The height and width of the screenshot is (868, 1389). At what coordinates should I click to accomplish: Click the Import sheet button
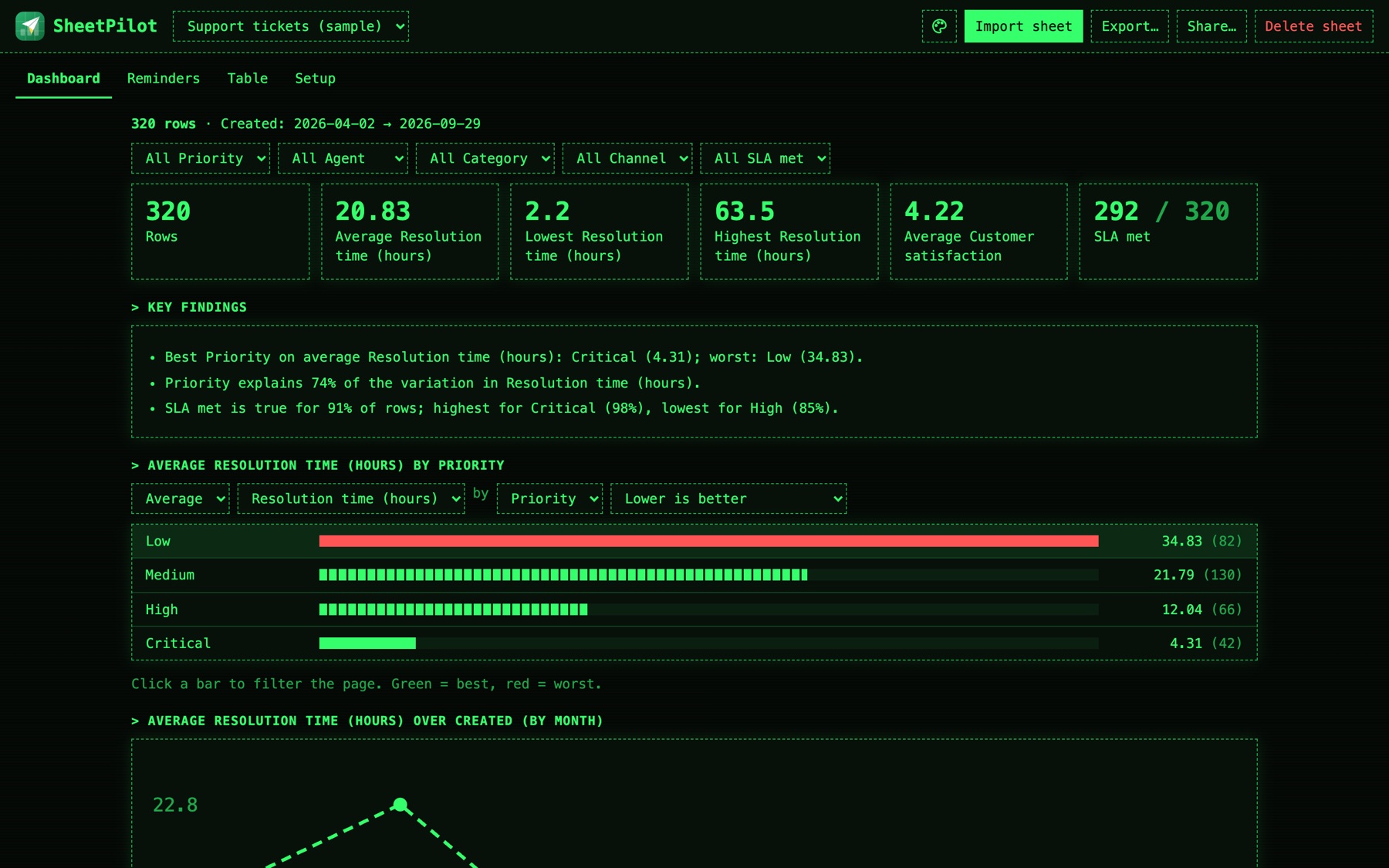(x=1023, y=26)
